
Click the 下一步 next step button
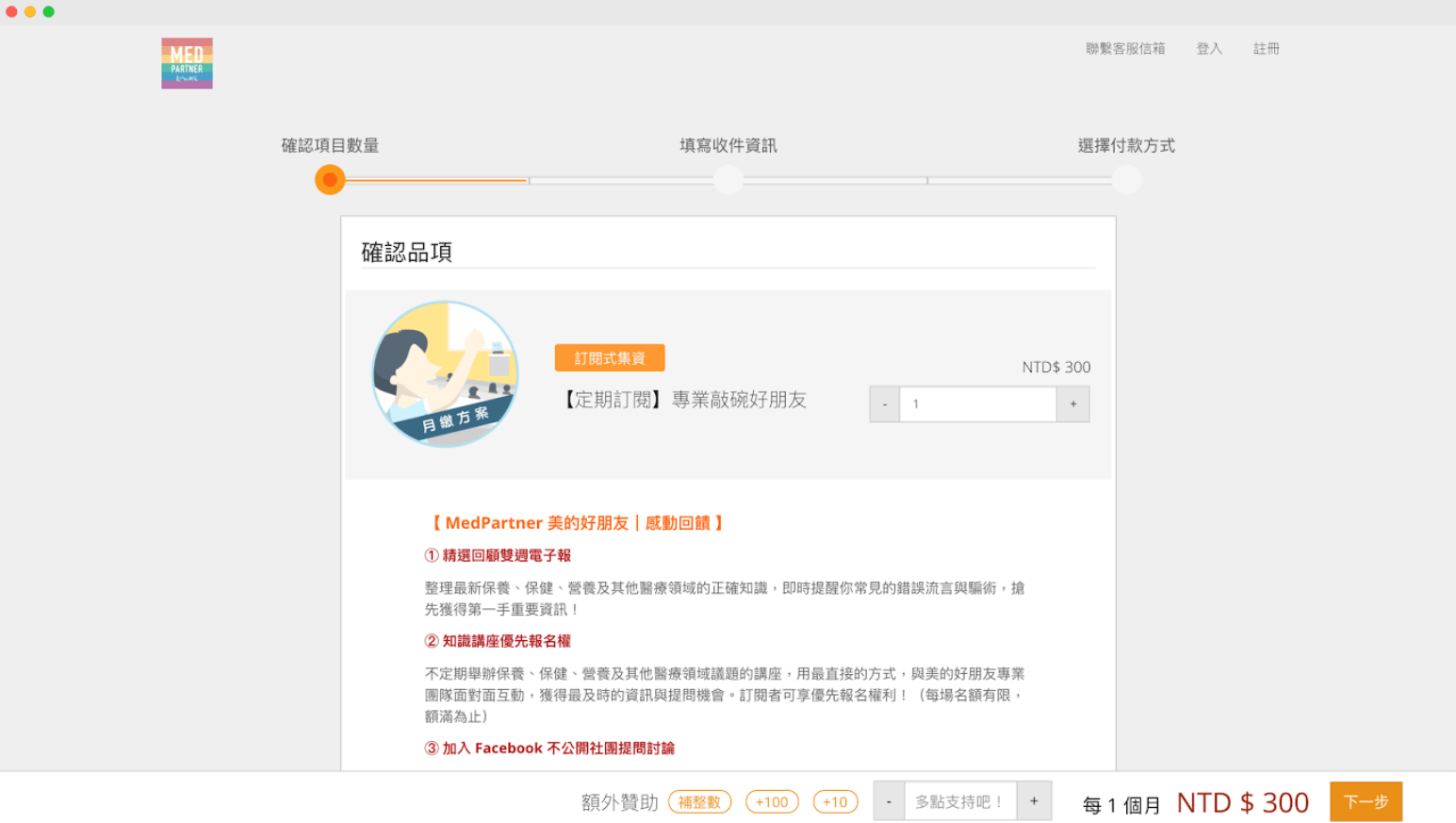pyautogui.click(x=1366, y=801)
